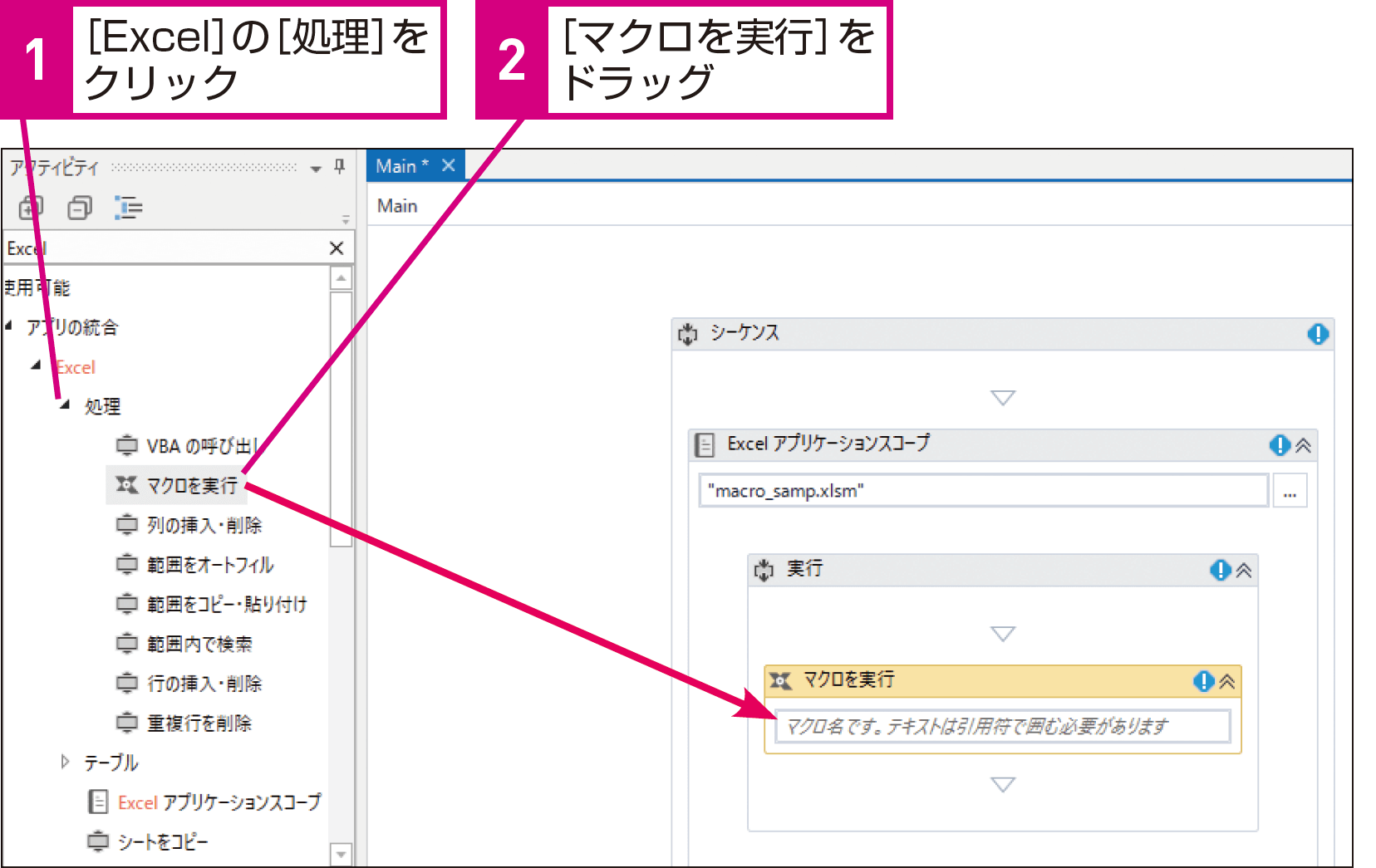Select the 列の挿入・削除 activity

click(204, 525)
